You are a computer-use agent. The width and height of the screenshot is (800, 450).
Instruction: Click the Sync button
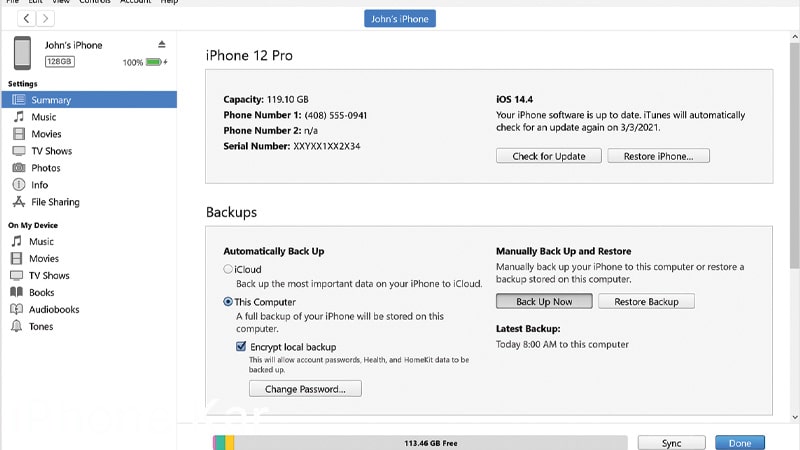click(x=671, y=443)
